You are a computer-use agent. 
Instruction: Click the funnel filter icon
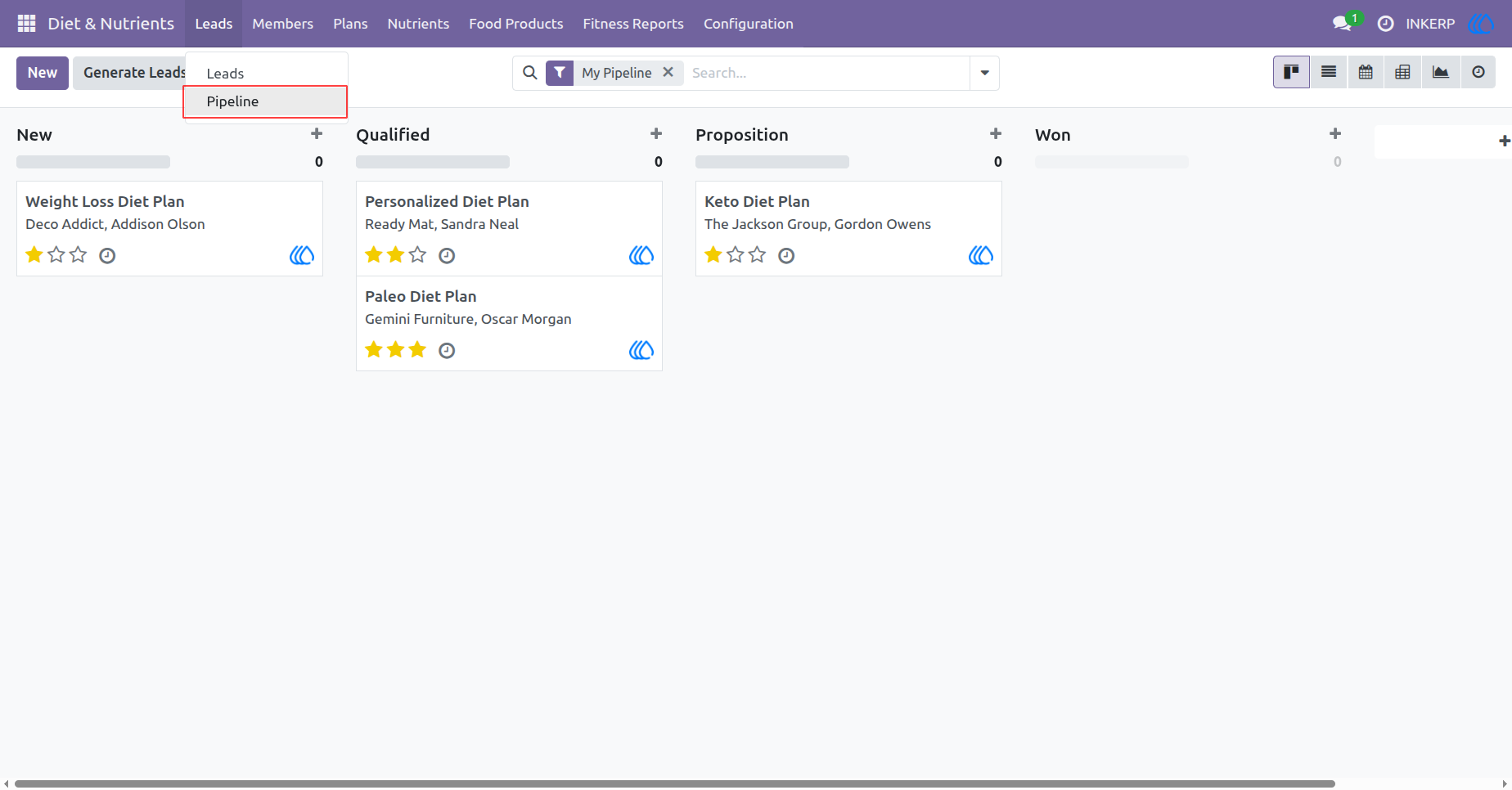560,73
